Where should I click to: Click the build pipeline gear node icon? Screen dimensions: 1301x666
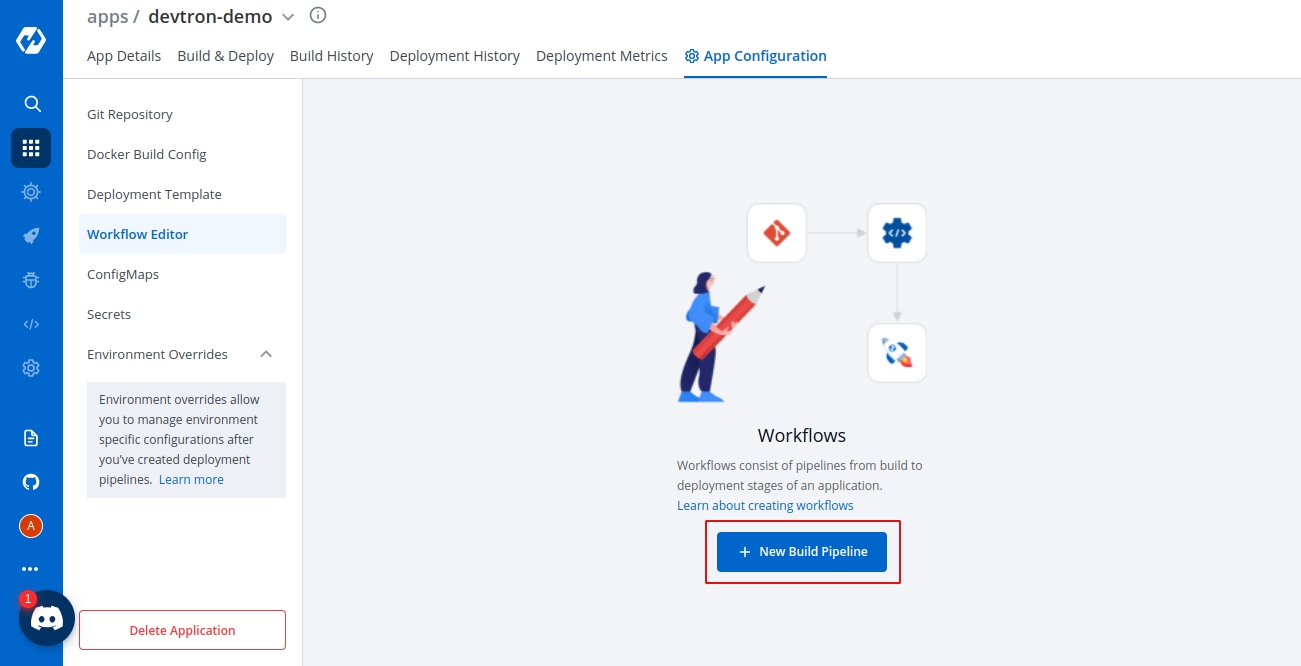point(897,233)
